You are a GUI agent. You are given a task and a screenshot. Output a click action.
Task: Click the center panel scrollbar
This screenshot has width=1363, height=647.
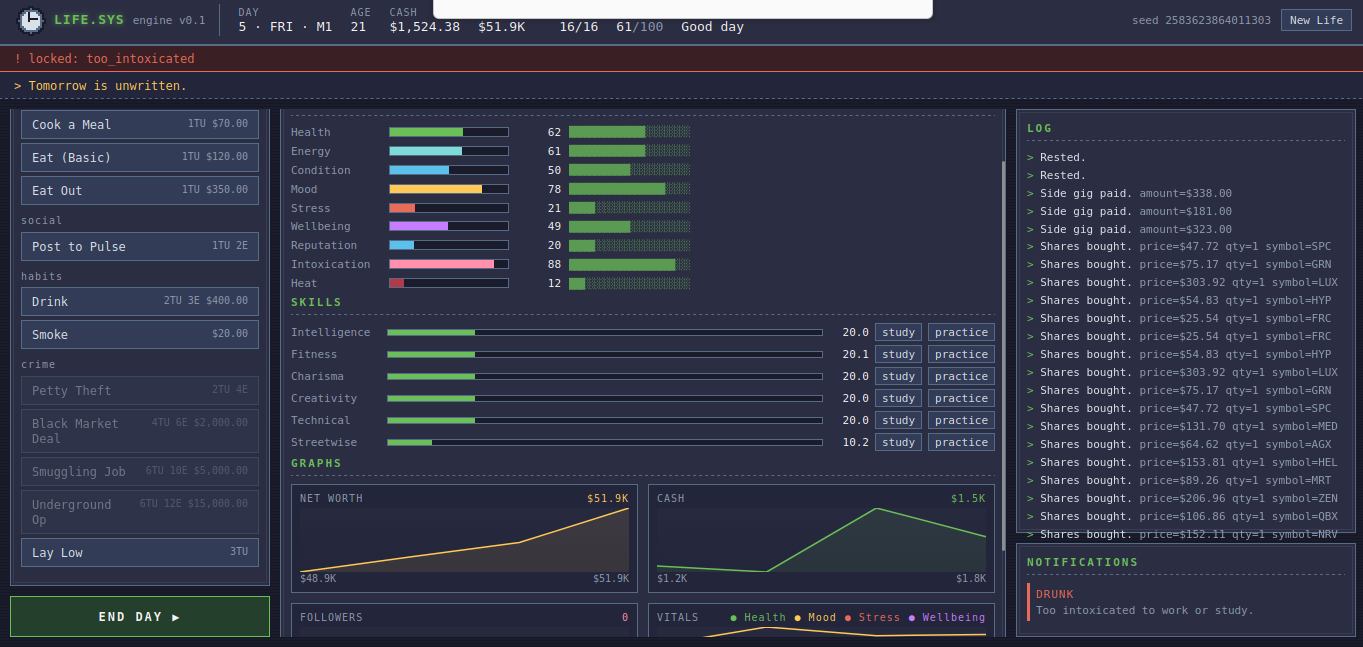point(1002,355)
